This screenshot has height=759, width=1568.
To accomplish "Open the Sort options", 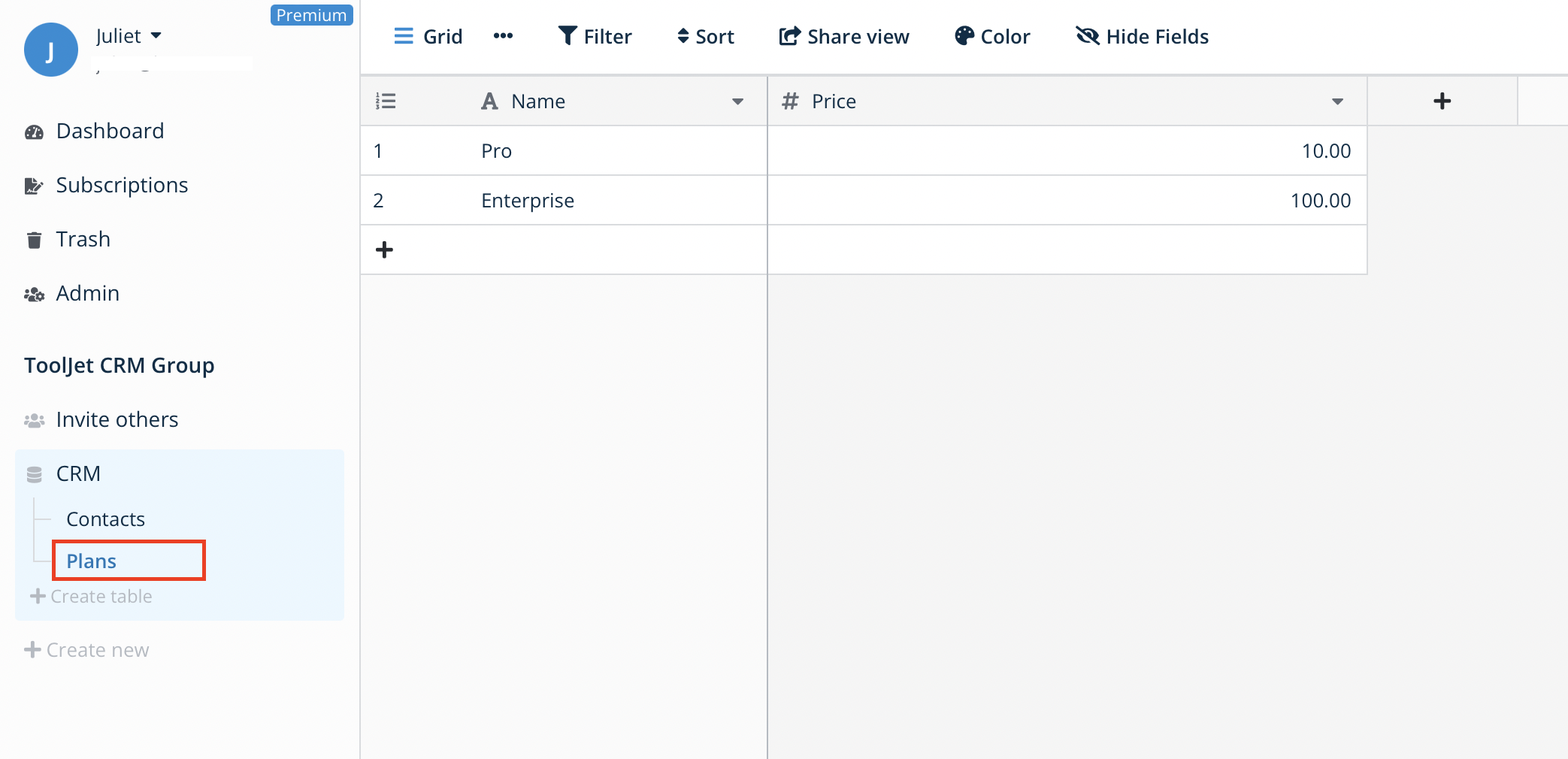I will coord(705,36).
